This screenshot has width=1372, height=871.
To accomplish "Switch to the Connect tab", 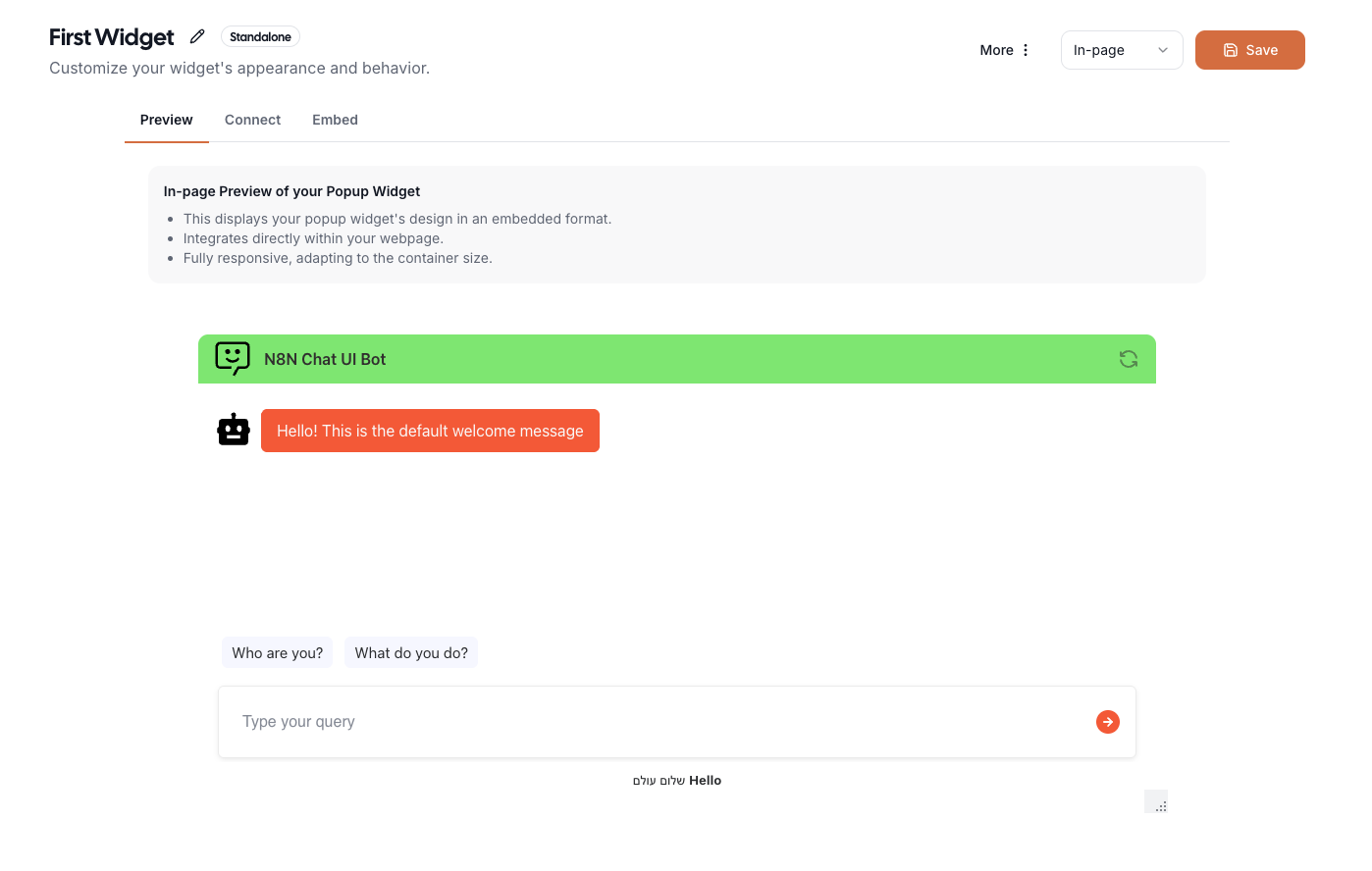I will (252, 120).
